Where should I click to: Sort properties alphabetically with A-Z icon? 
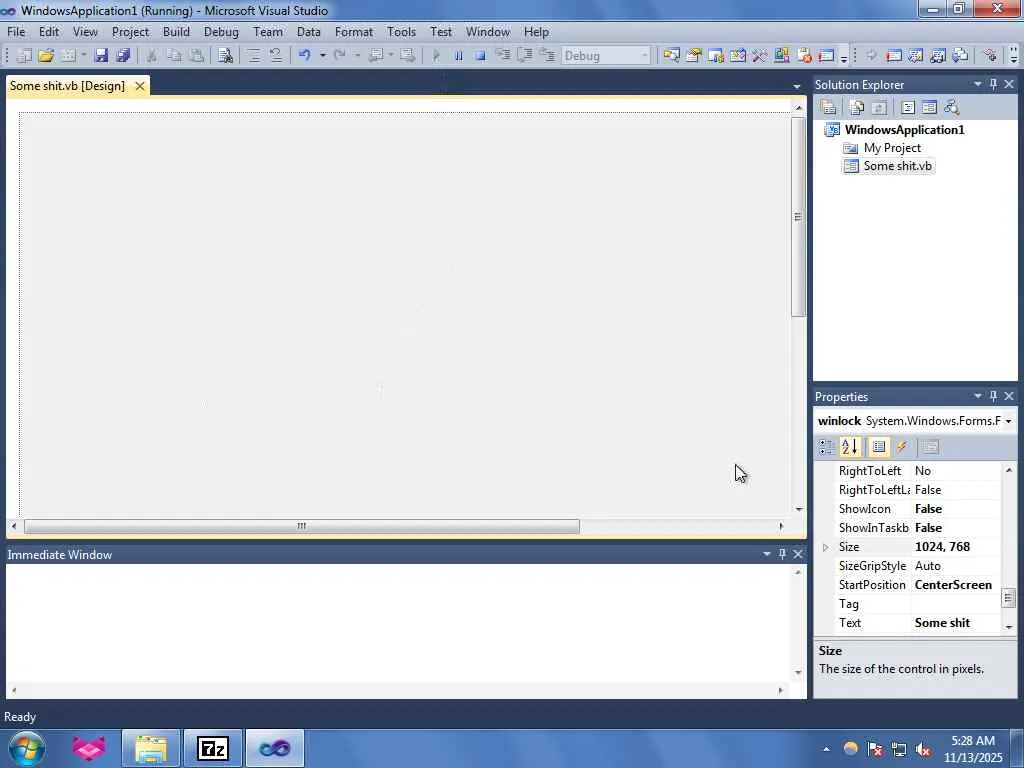tap(850, 447)
